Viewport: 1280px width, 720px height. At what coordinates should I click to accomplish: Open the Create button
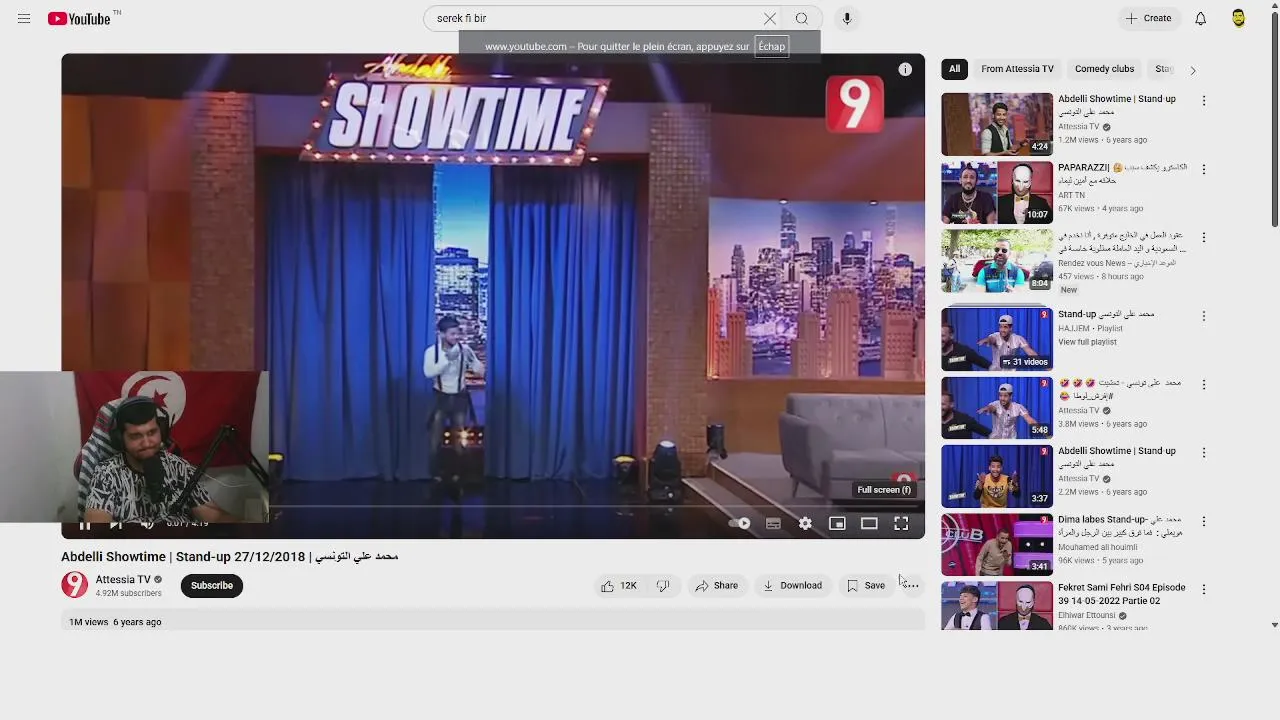click(1148, 19)
